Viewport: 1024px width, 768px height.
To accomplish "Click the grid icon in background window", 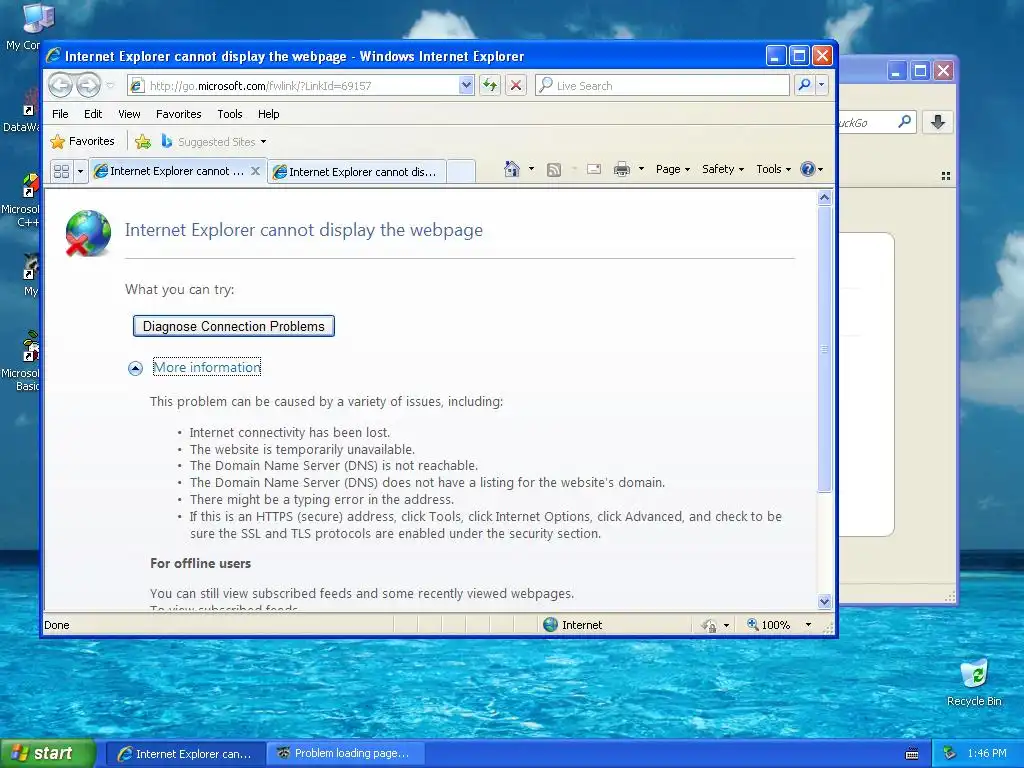I will [x=946, y=176].
